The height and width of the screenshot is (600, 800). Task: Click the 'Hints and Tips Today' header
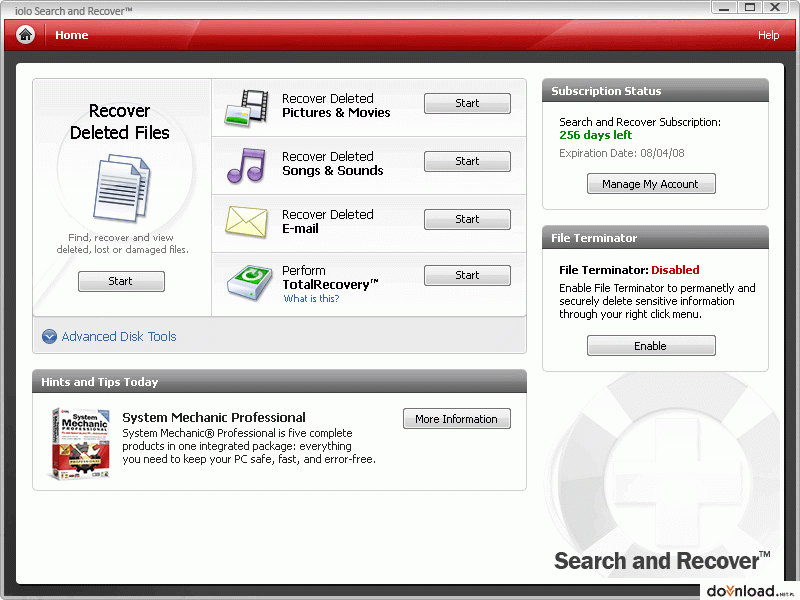coord(279,382)
